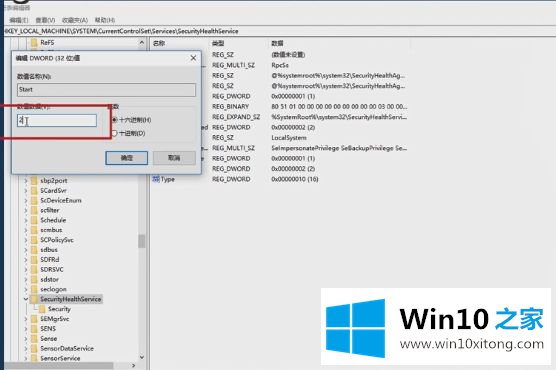
Task: Select the Sense key name
Action: pyautogui.click(x=49, y=338)
